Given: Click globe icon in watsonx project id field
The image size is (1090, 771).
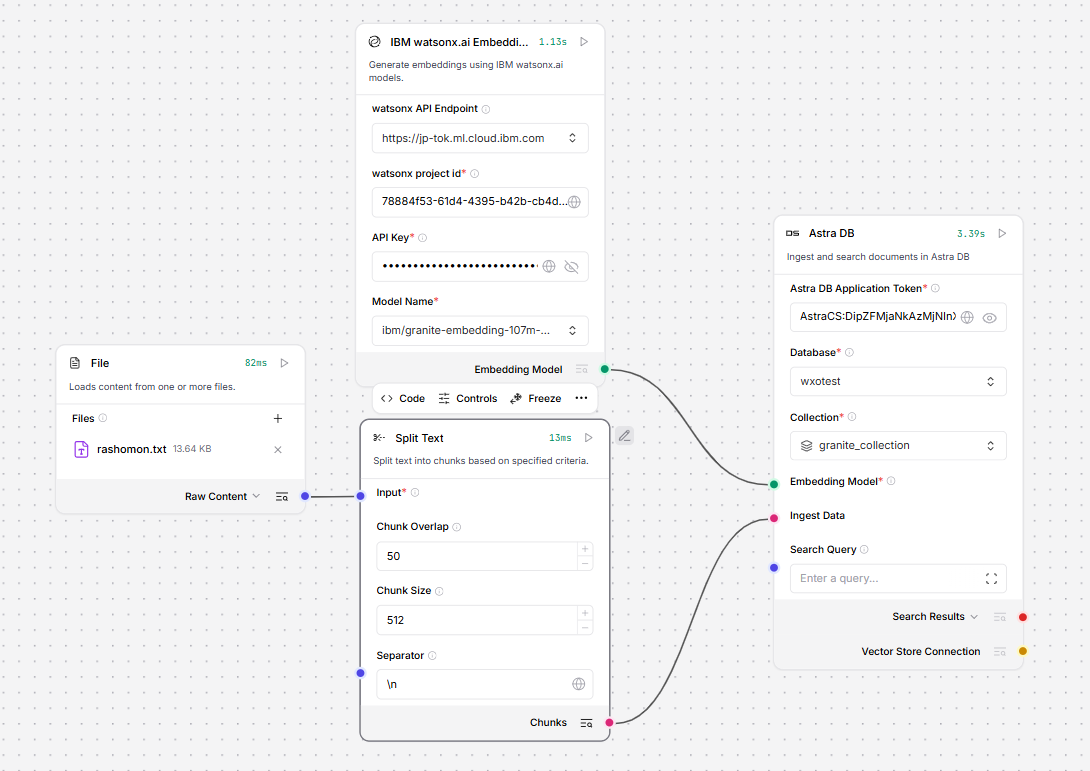Looking at the screenshot, I should (x=574, y=202).
